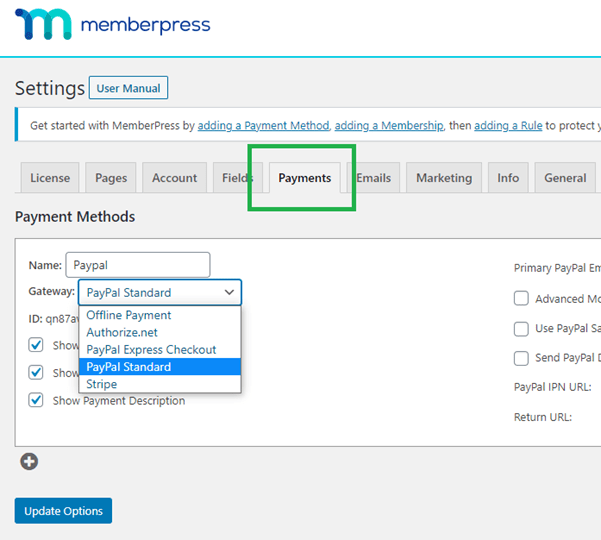
Task: Click the payment method Name field
Action: [138, 265]
